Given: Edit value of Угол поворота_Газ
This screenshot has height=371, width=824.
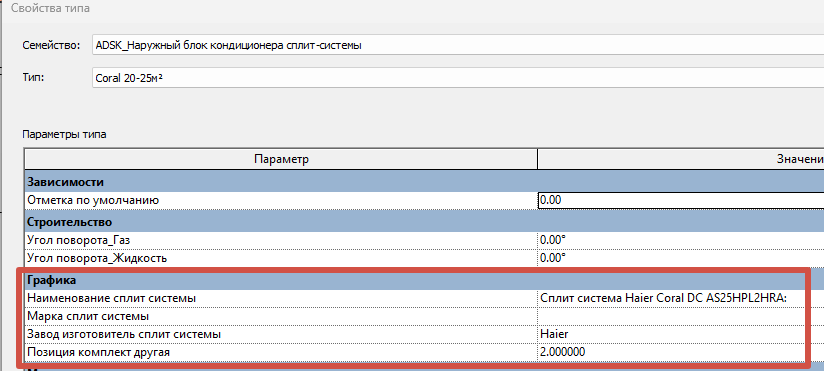Looking at the screenshot, I should click(681, 240).
